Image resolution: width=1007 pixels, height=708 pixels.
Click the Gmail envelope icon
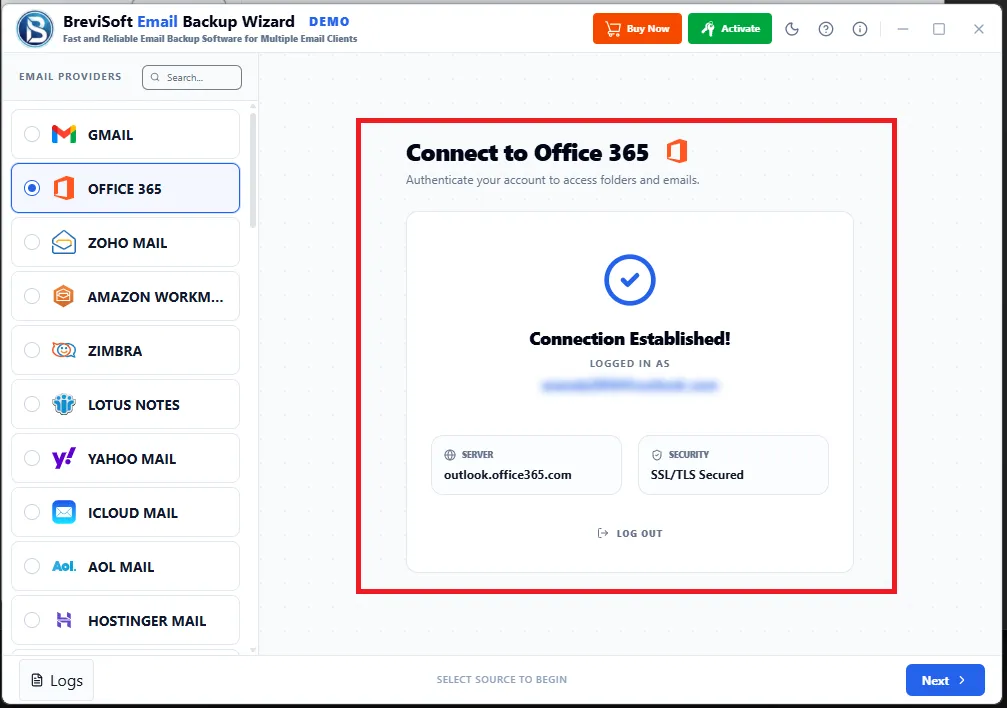[64, 134]
